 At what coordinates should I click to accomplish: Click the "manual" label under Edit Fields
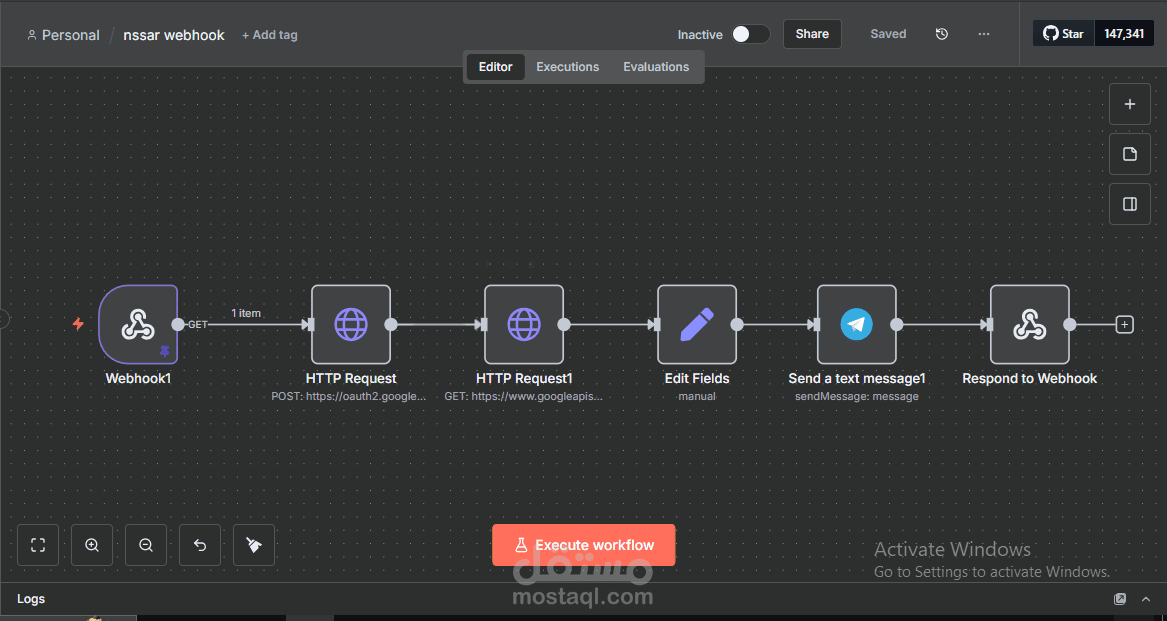(697, 396)
